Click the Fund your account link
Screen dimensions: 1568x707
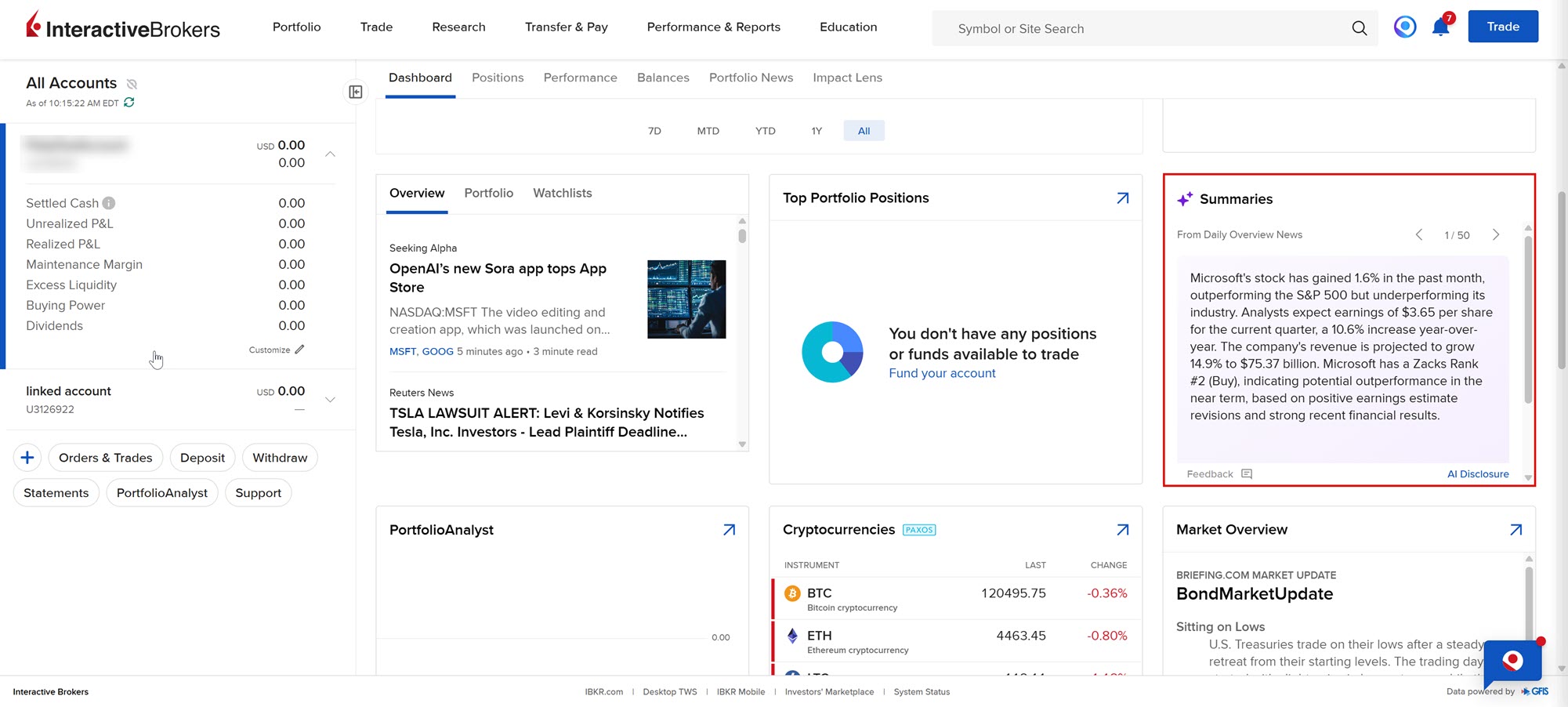tap(942, 374)
